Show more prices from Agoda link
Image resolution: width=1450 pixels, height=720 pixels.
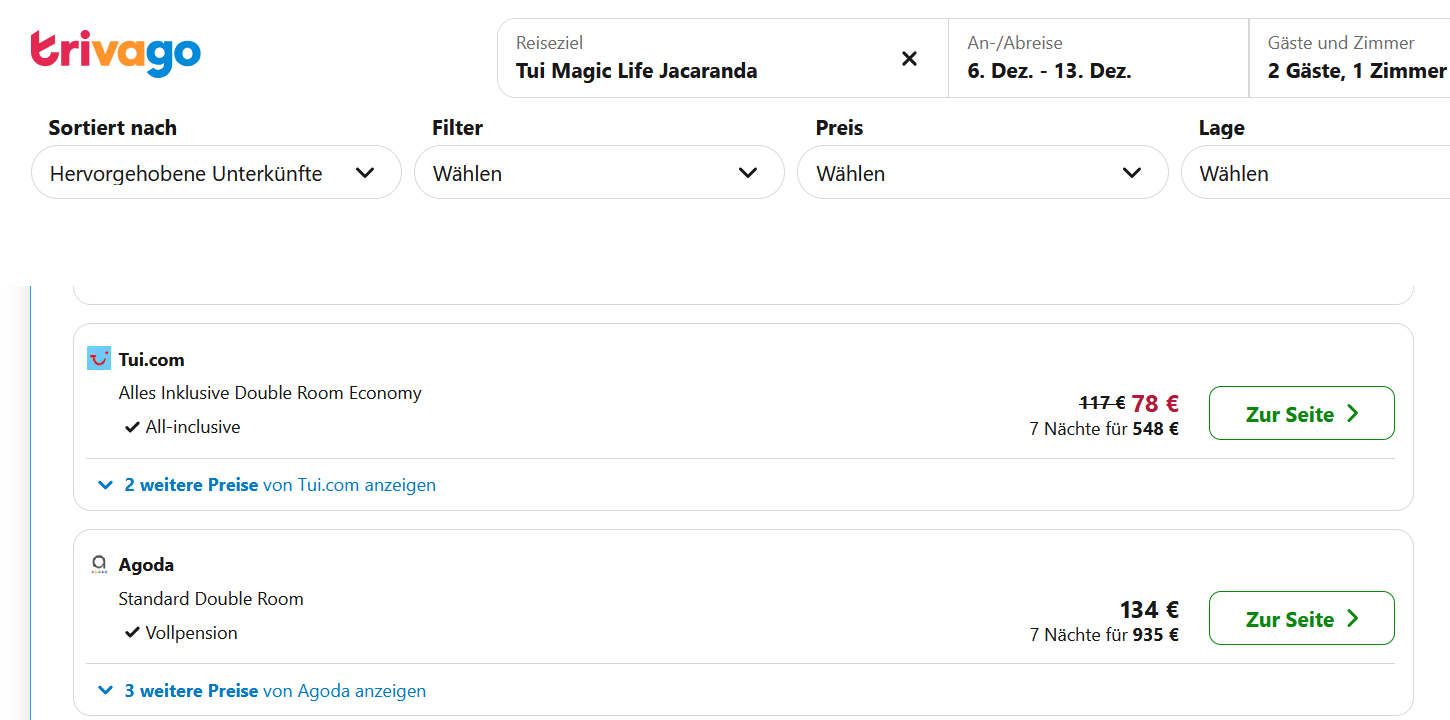pos(275,691)
